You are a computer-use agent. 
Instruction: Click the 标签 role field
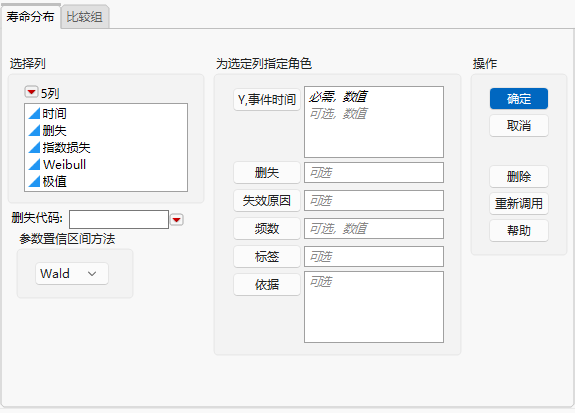click(374, 256)
